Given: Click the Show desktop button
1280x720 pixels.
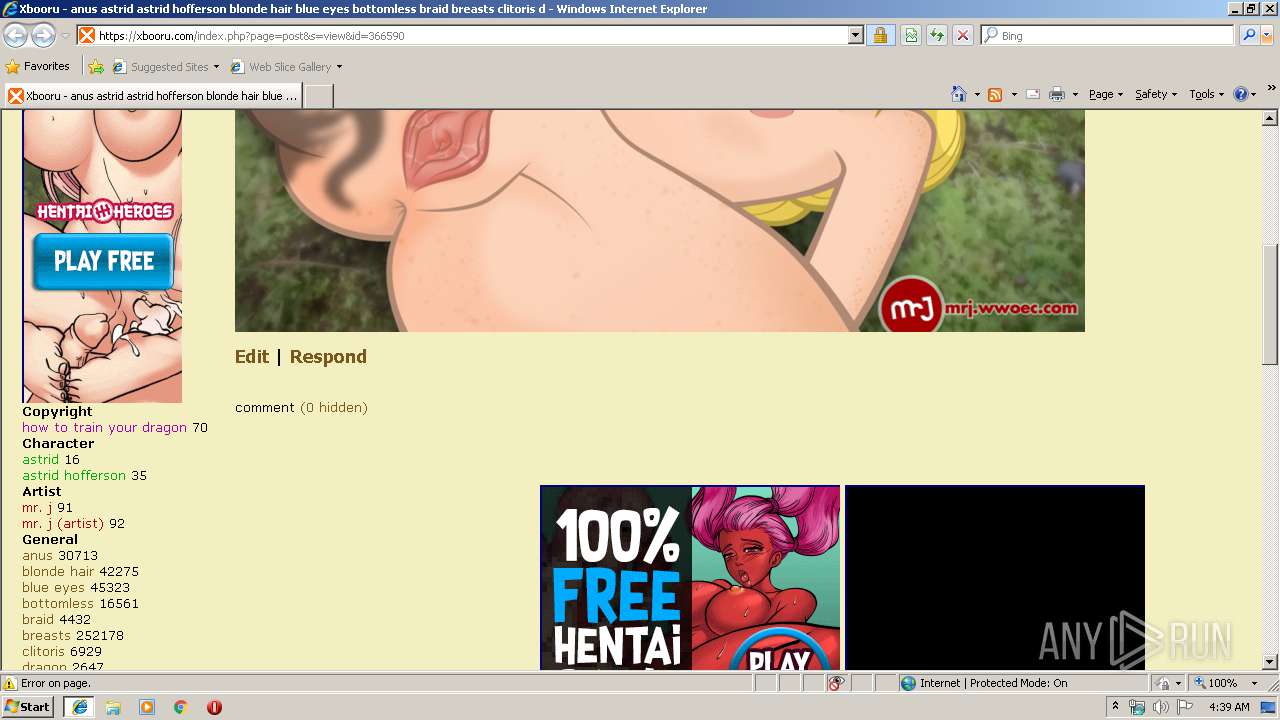Looking at the screenshot, I should click(1270, 707).
